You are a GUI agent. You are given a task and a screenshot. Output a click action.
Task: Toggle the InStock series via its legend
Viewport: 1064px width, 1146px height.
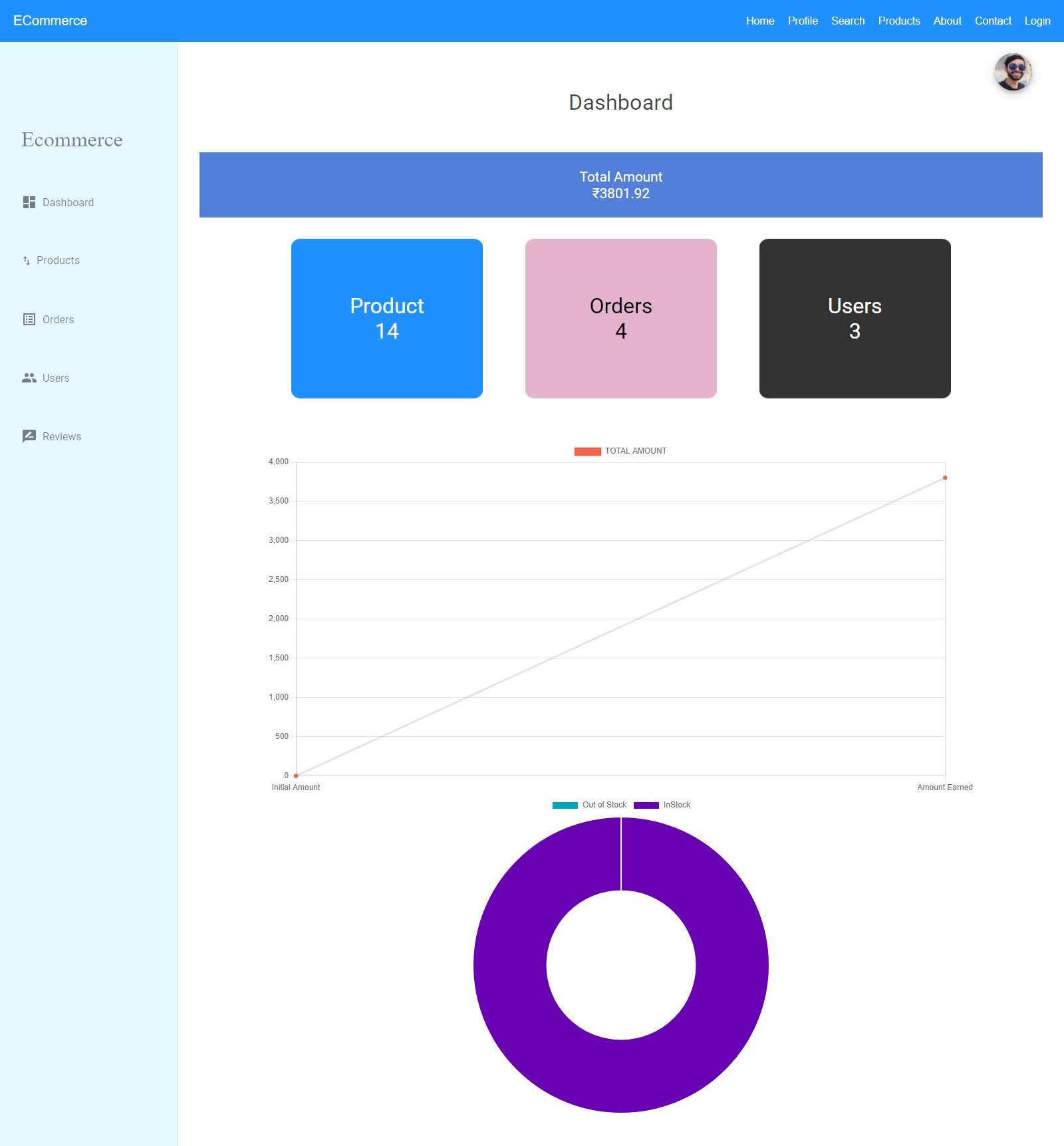click(x=676, y=804)
